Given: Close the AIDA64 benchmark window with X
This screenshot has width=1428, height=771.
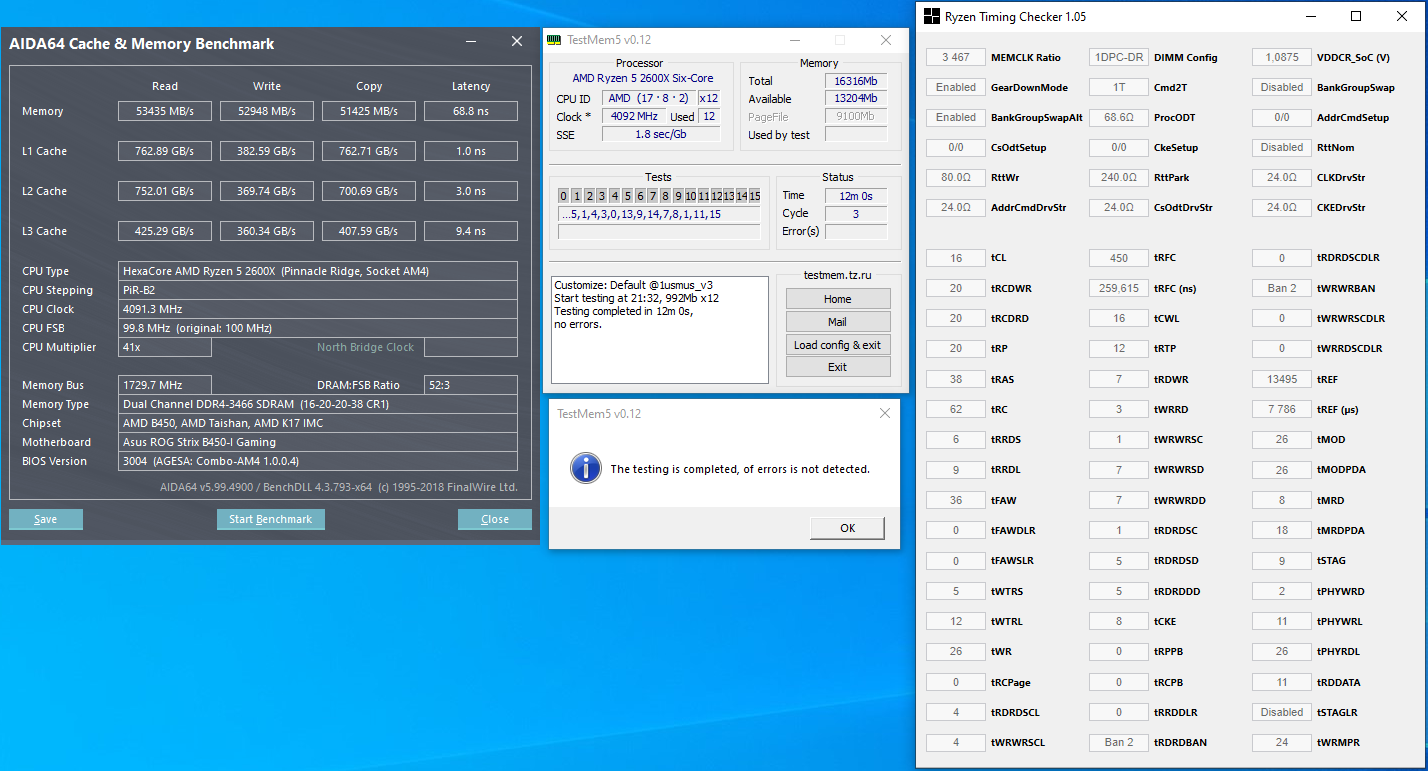Looking at the screenshot, I should tap(517, 42).
